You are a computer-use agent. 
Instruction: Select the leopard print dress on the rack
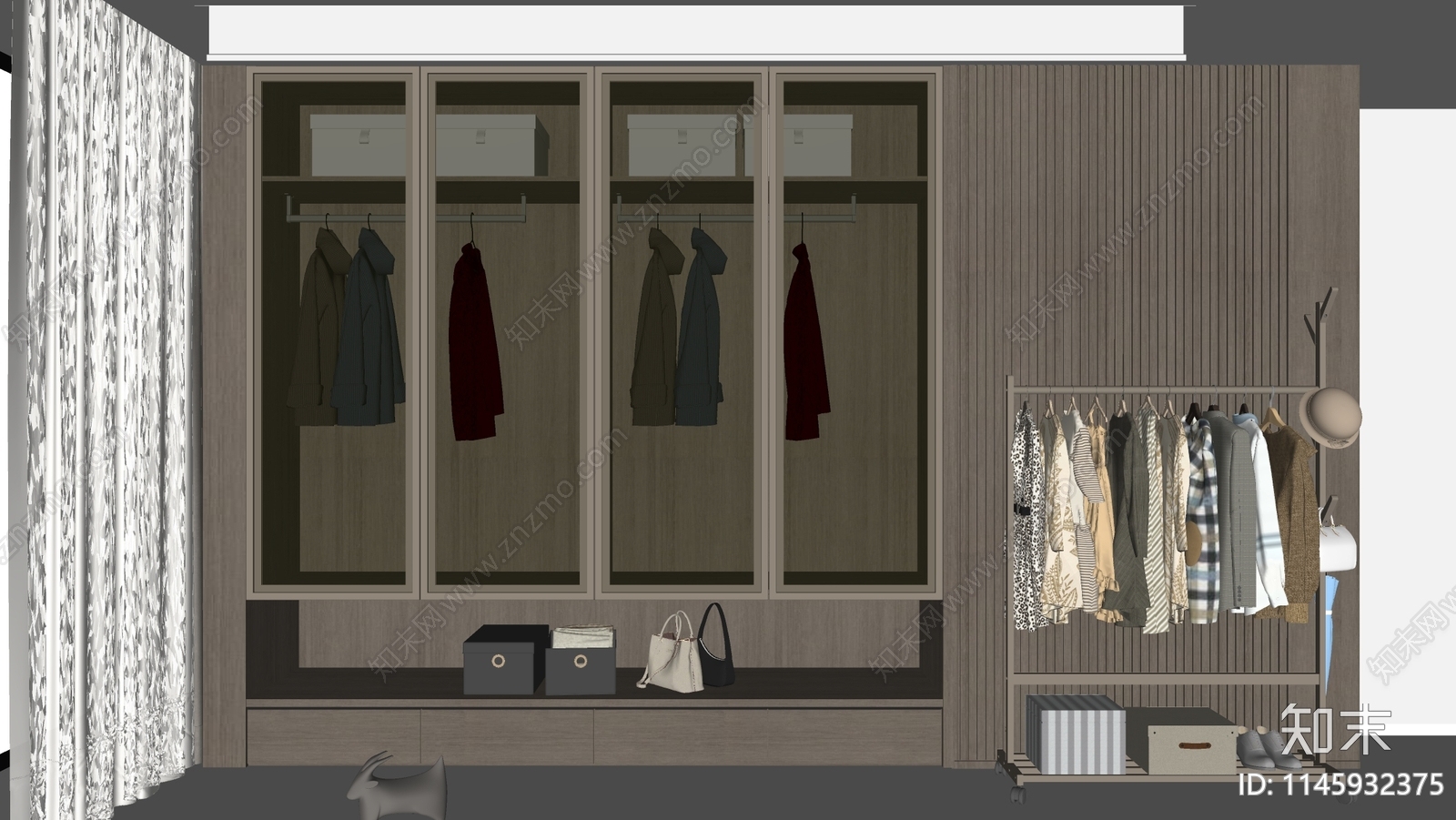[x=1028, y=519]
